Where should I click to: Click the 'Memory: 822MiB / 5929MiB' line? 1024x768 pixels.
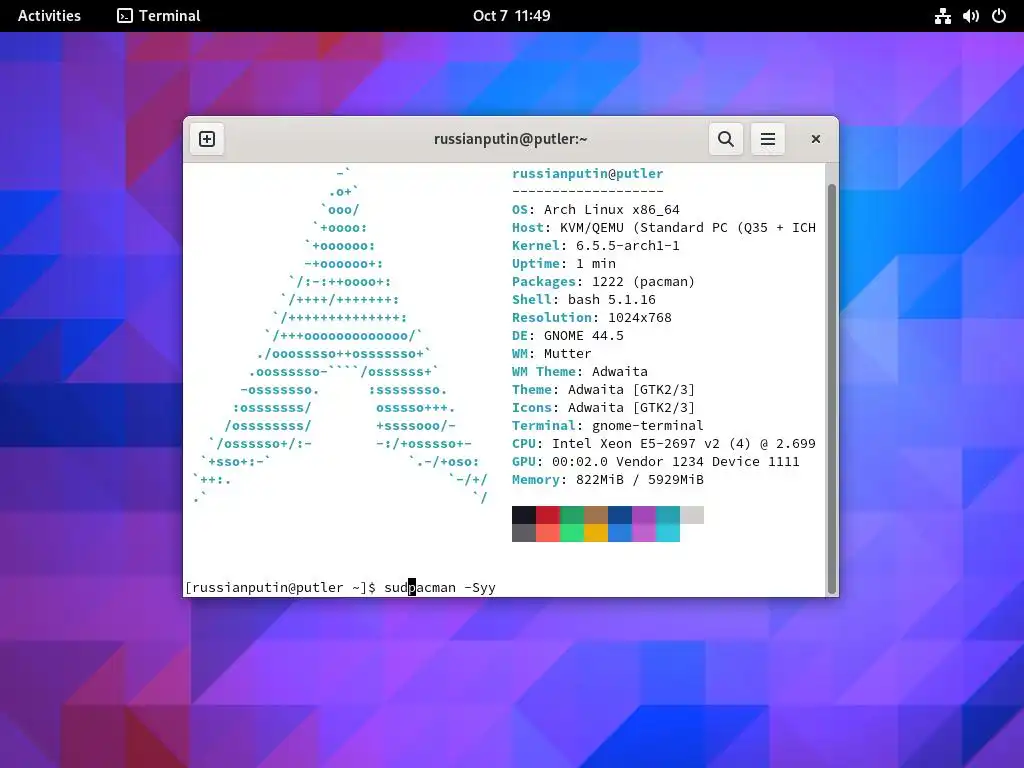tap(608, 480)
